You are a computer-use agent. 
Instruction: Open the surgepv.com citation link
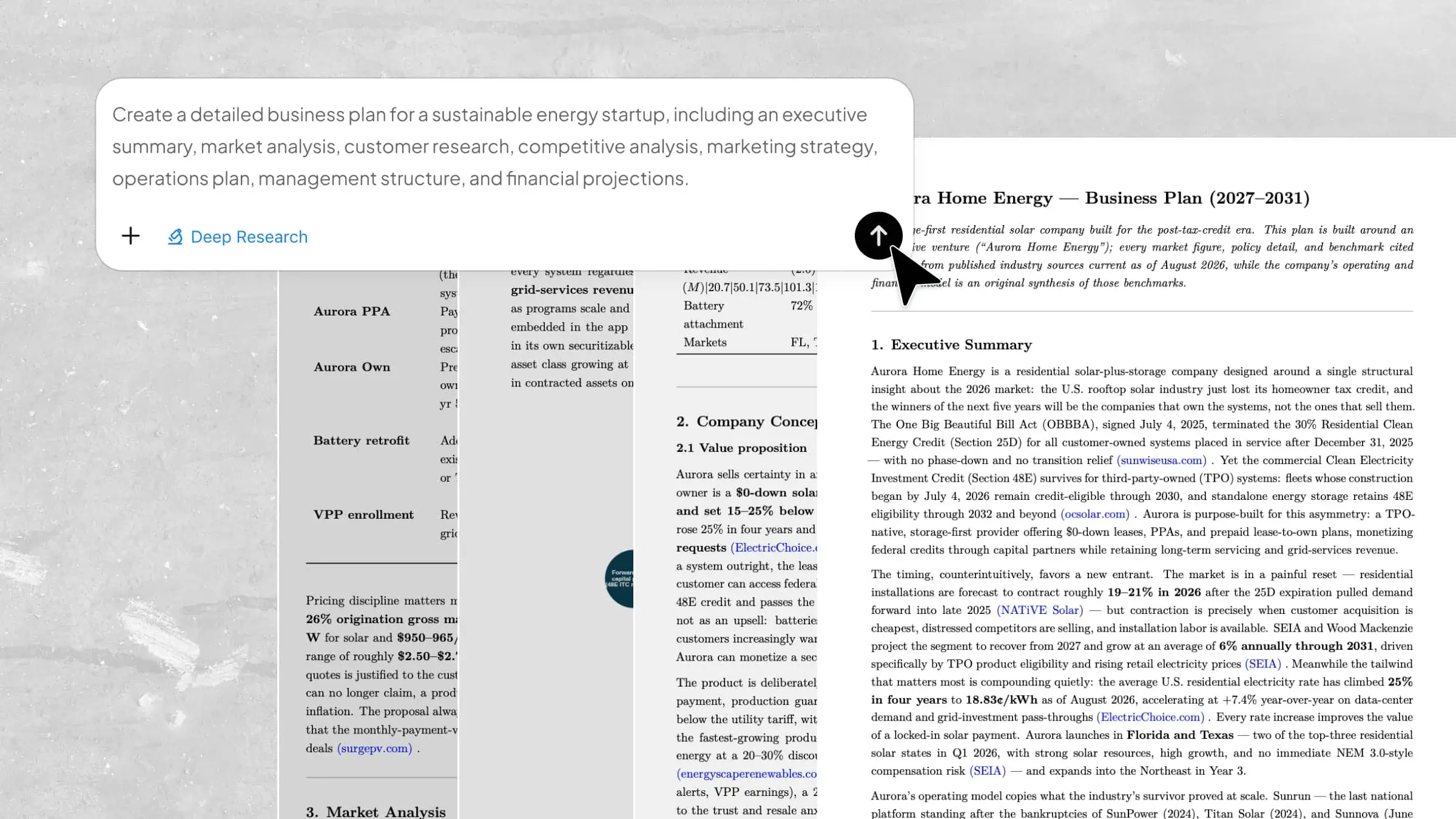point(374,749)
